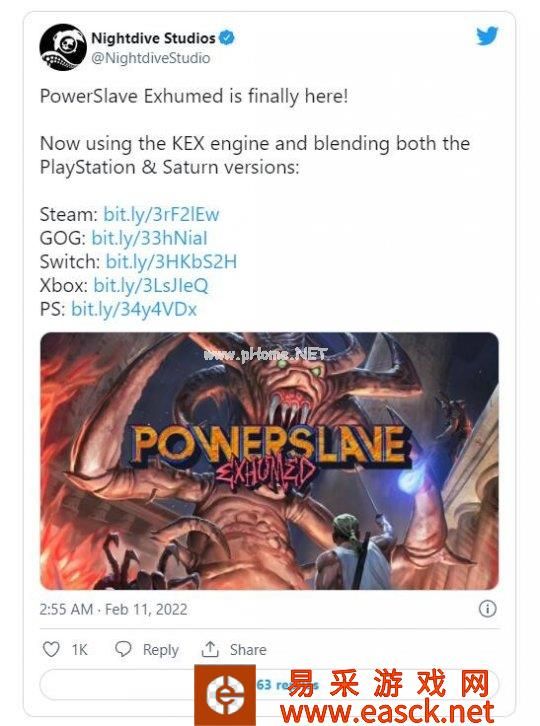Click the orange easck site logo
This screenshot has height=726, width=540.
pos(225,695)
